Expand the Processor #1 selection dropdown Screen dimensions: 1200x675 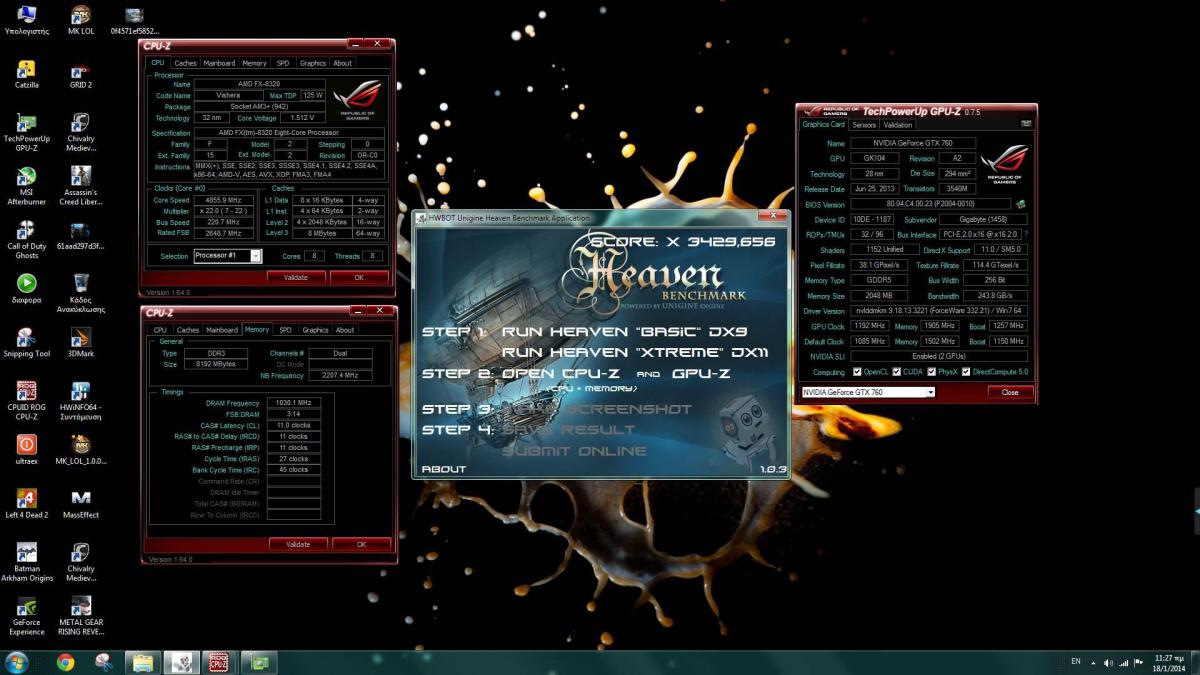(256, 256)
